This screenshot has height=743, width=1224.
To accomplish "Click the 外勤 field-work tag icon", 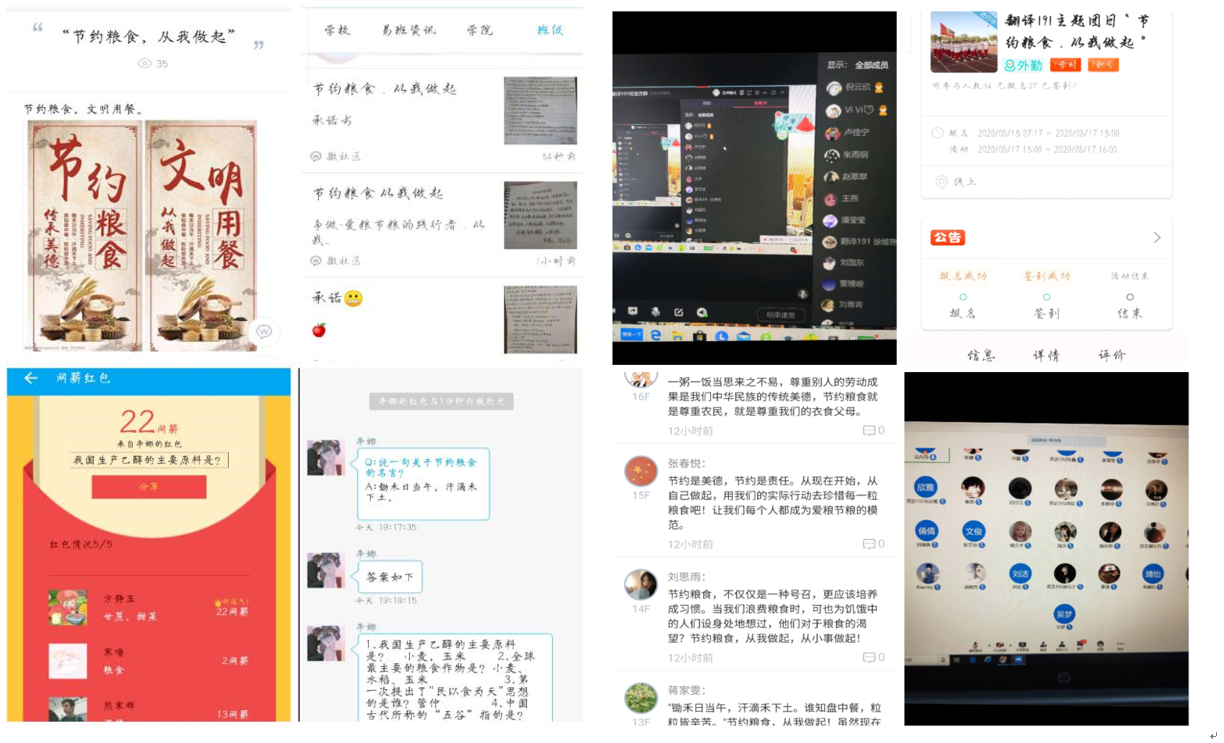I will [x=1009, y=65].
